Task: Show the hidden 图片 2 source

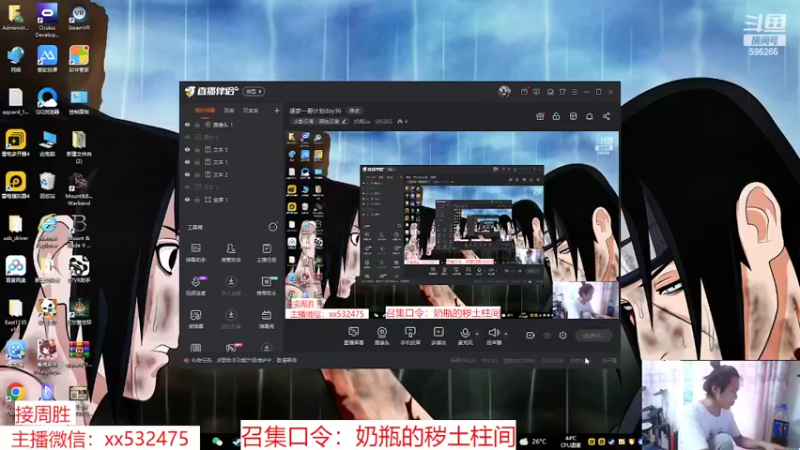Action: [187, 137]
